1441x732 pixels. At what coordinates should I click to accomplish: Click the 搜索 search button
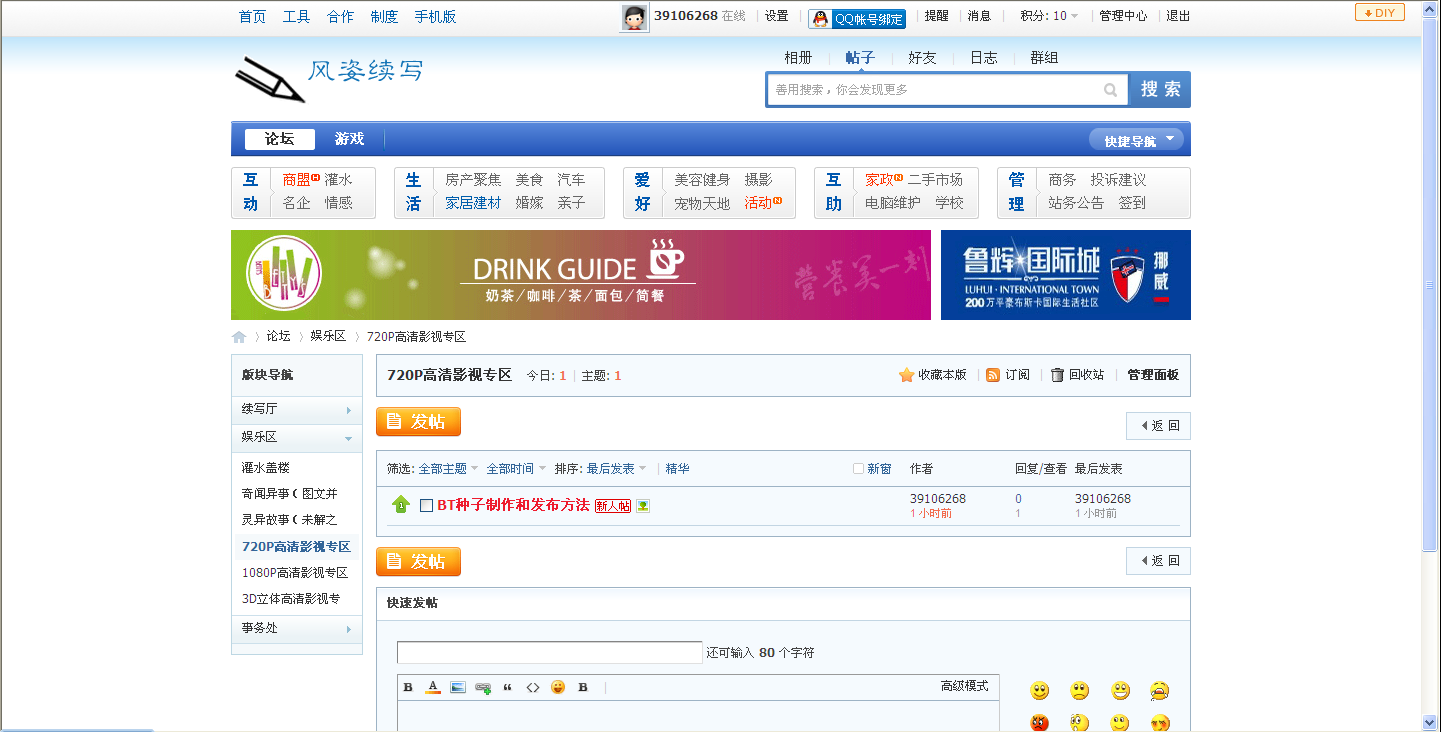[1160, 89]
